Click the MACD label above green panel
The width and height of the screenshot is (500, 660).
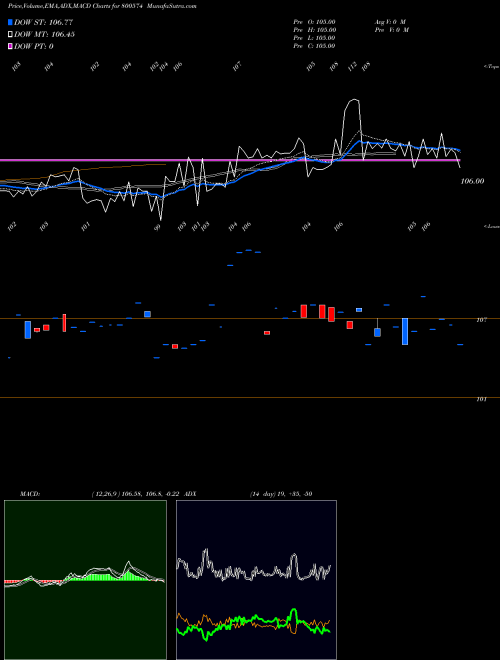[30, 494]
